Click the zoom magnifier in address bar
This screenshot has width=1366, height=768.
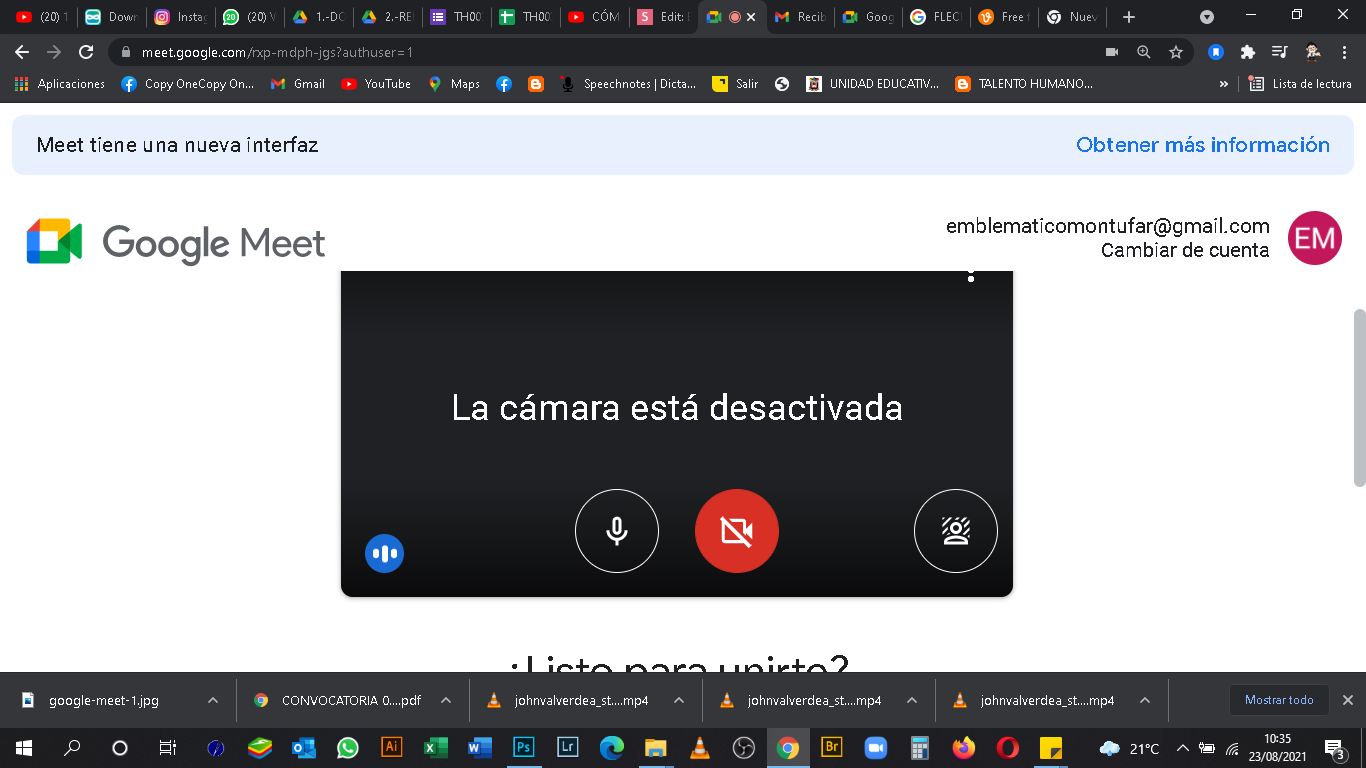coord(1143,52)
